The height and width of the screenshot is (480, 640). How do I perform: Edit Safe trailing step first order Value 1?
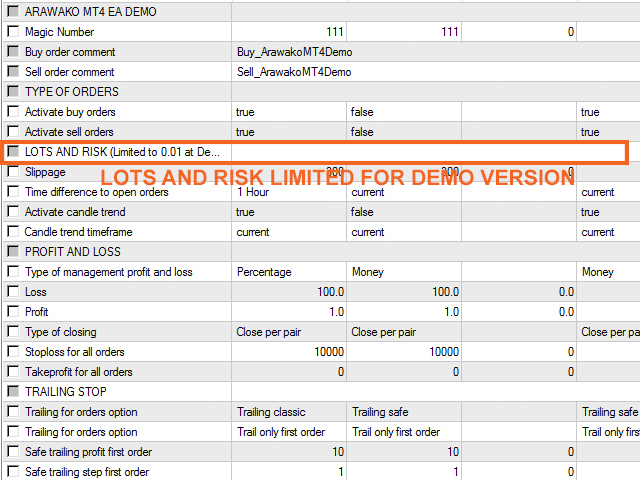289,472
